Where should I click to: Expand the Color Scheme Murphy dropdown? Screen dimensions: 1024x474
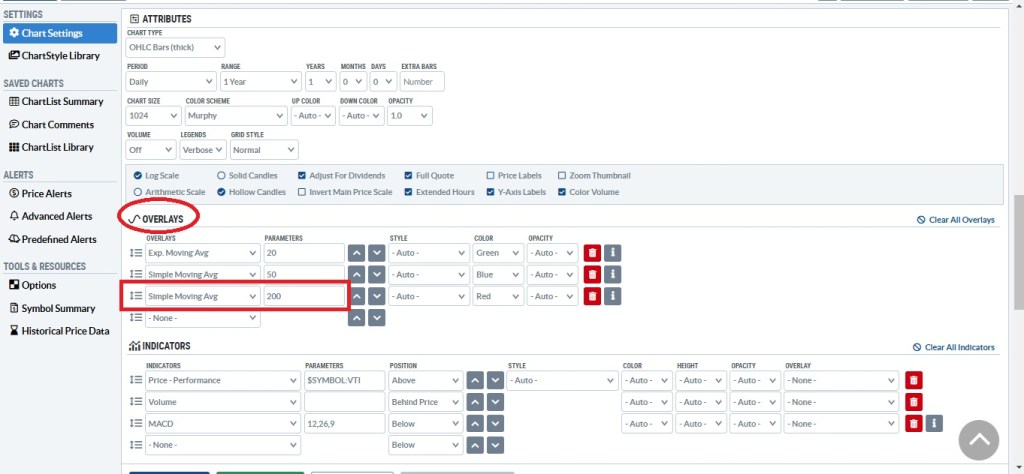[x=234, y=116]
